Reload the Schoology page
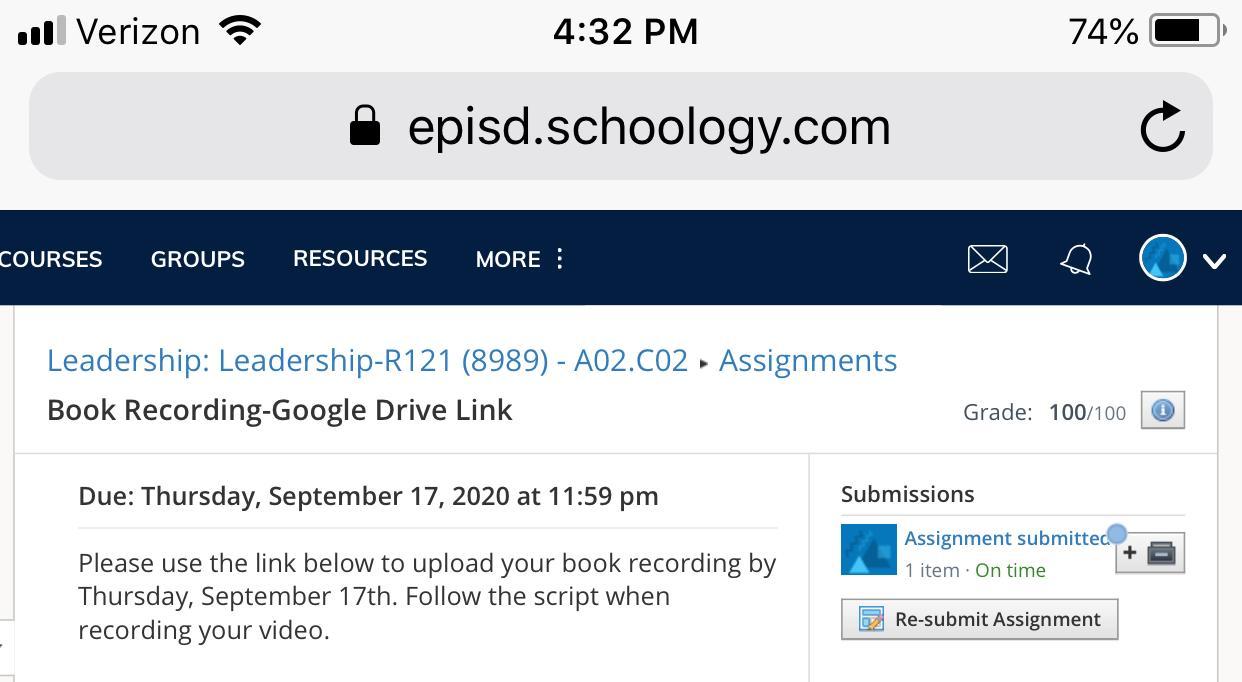 click(1162, 127)
